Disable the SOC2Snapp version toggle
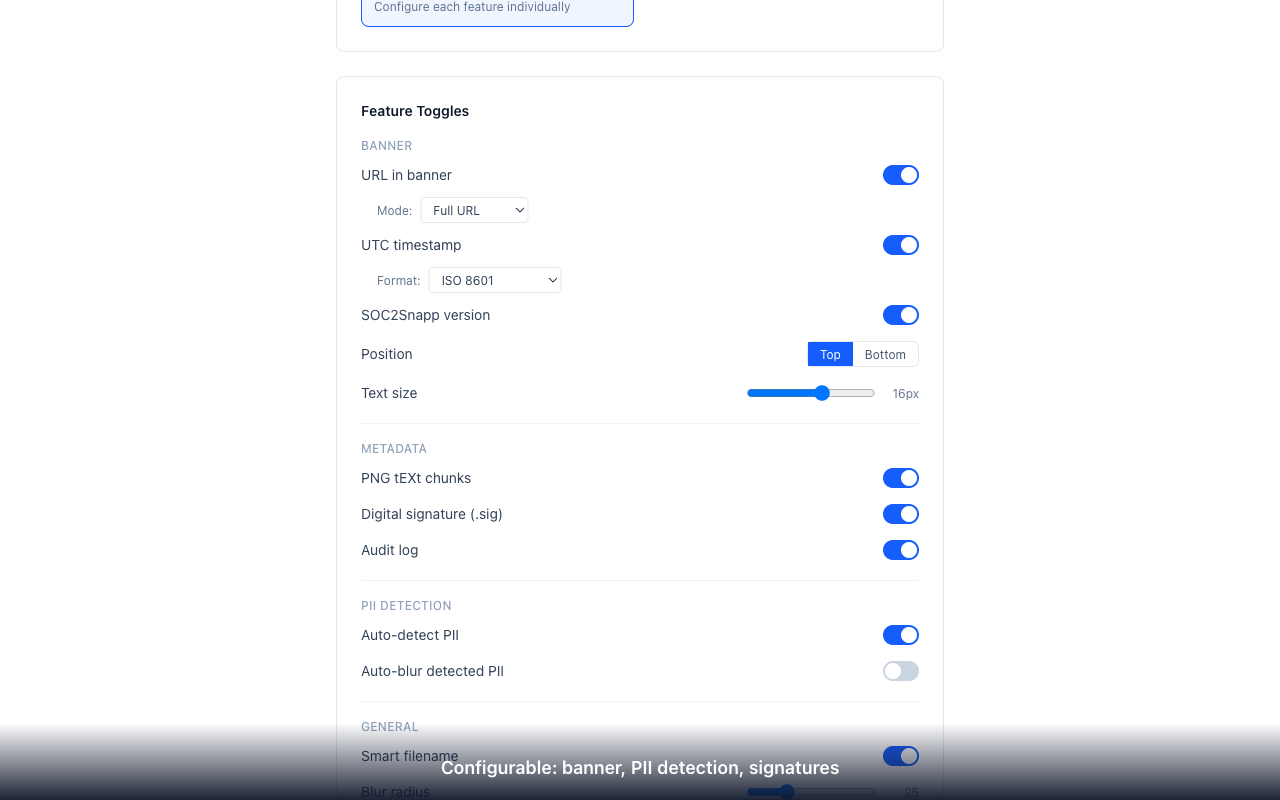The height and width of the screenshot is (800, 1280). point(900,314)
